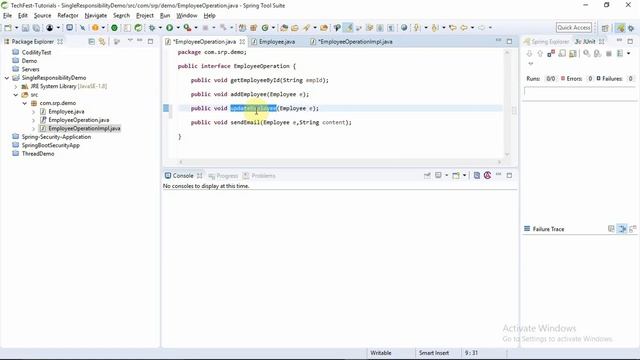Click the green Spring relaunch icon
The width and height of the screenshot is (640, 360).
(138, 28)
